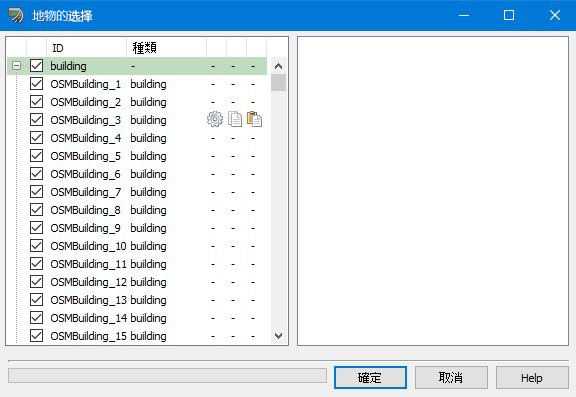Minimize the 地物的选择 window

click(x=464, y=15)
